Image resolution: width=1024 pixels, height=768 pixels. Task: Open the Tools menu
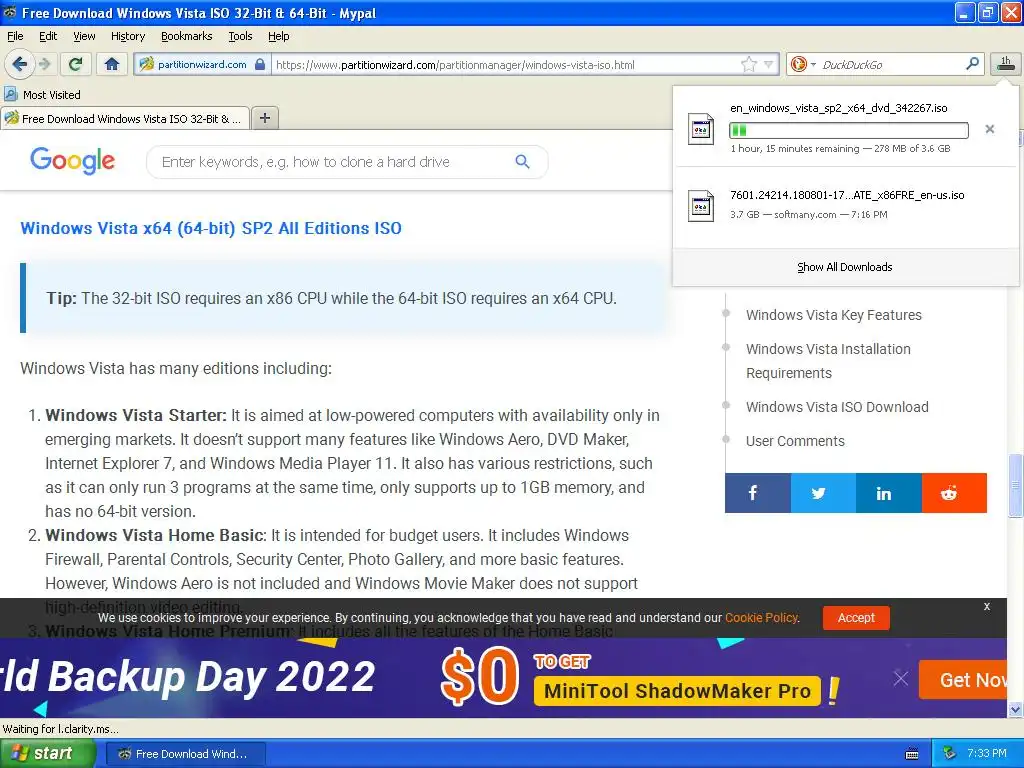click(240, 36)
